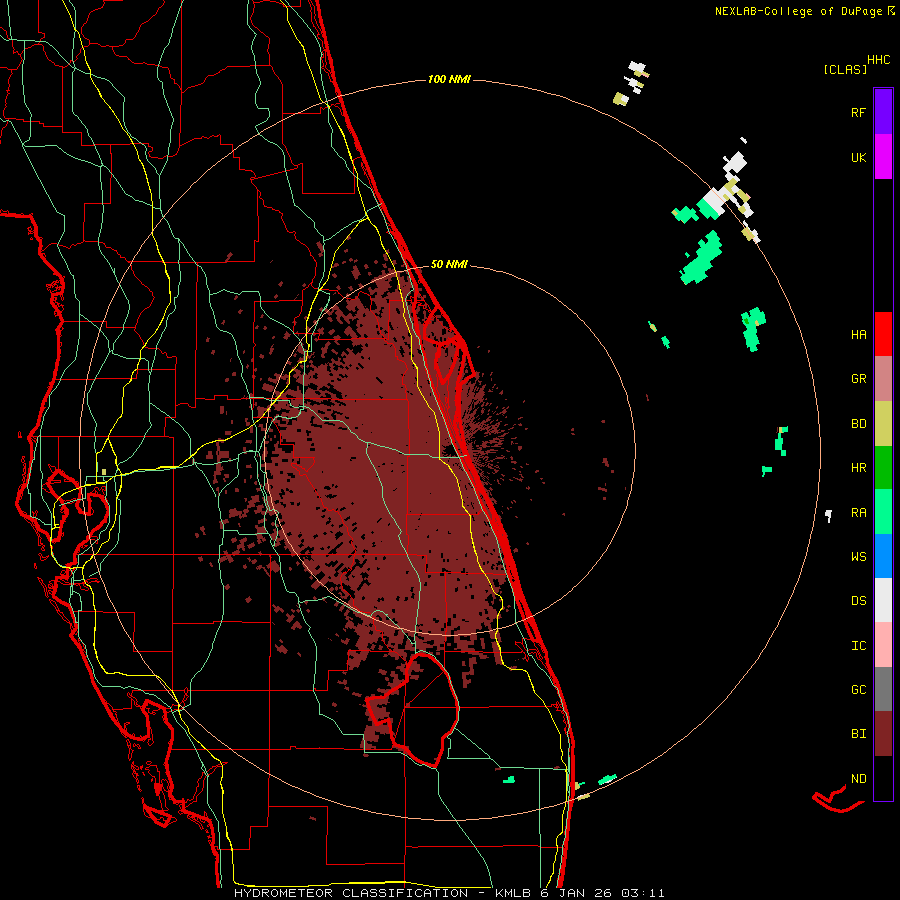Click the HHC product label
The height and width of the screenshot is (900, 900).
[878, 60]
